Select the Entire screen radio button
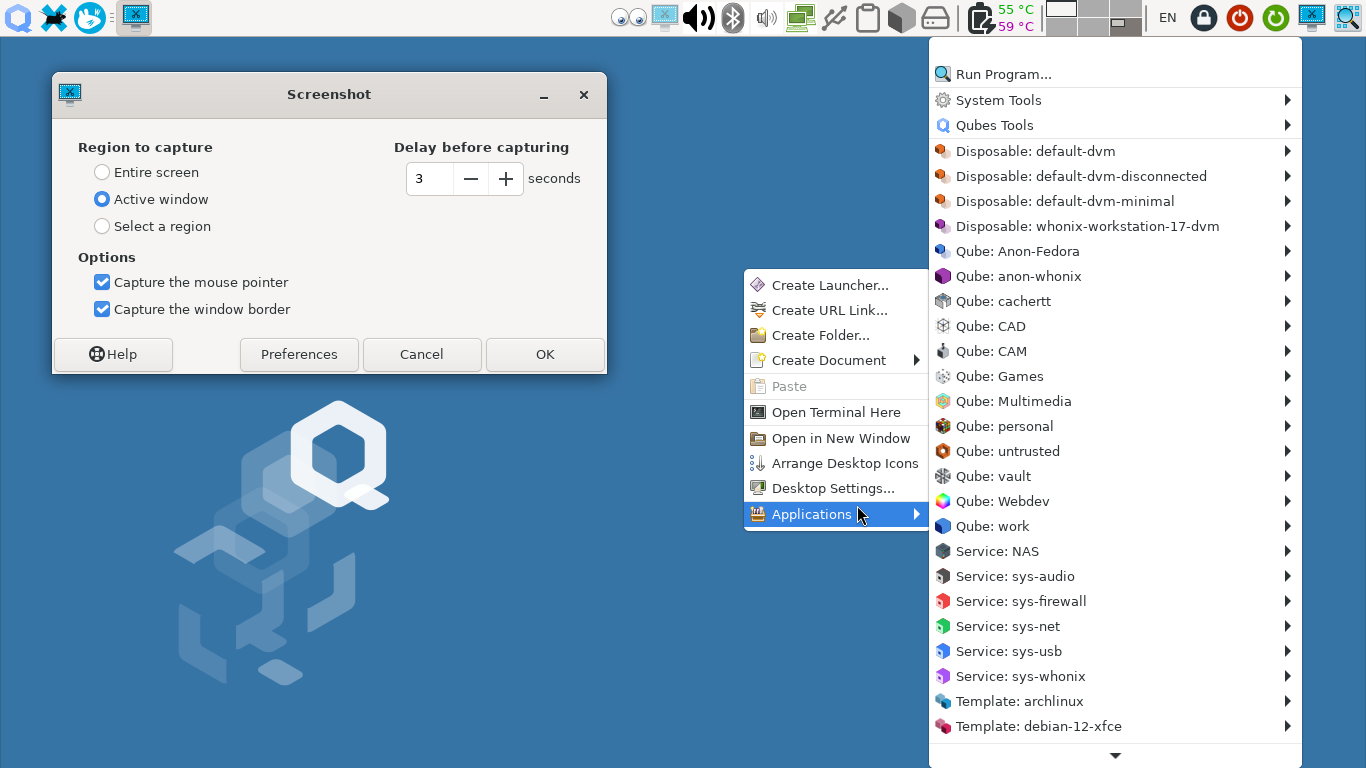Screen dimensions: 1366x768 [102, 173]
